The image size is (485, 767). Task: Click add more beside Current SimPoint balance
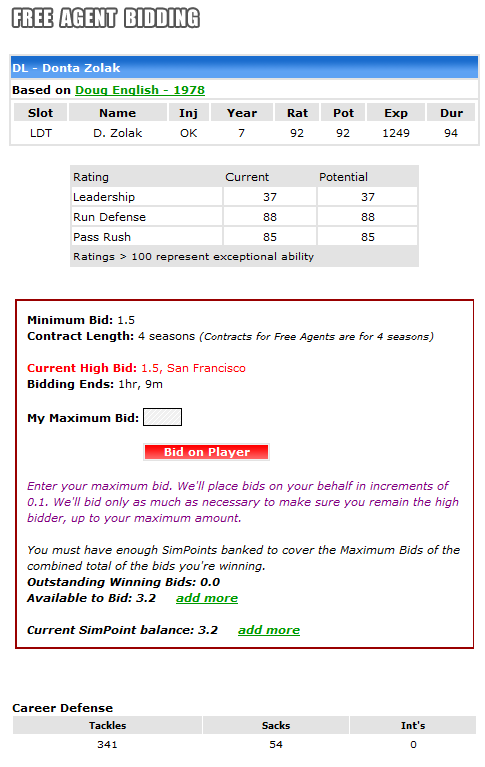click(269, 630)
